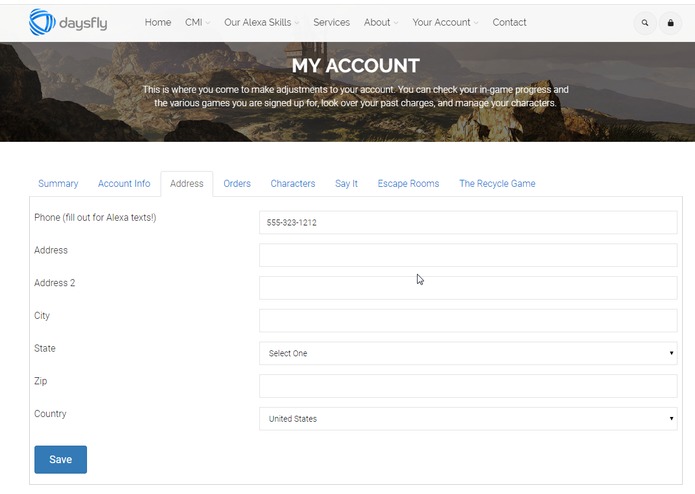Expand Your Account menu
Screen dimensions: 695x494
tap(445, 22)
